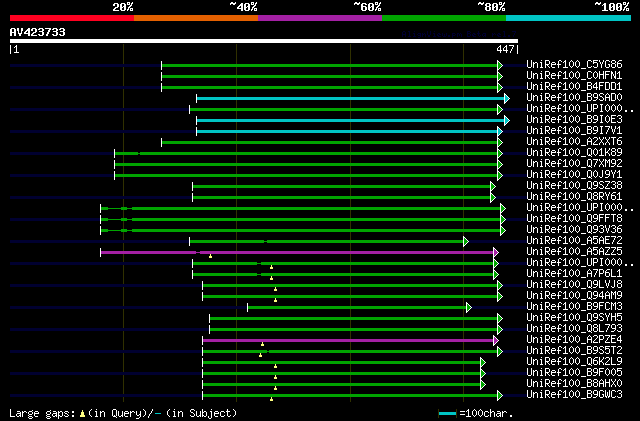
Task: Select the UniRef100_Q93V36 label
Action: tap(574, 229)
